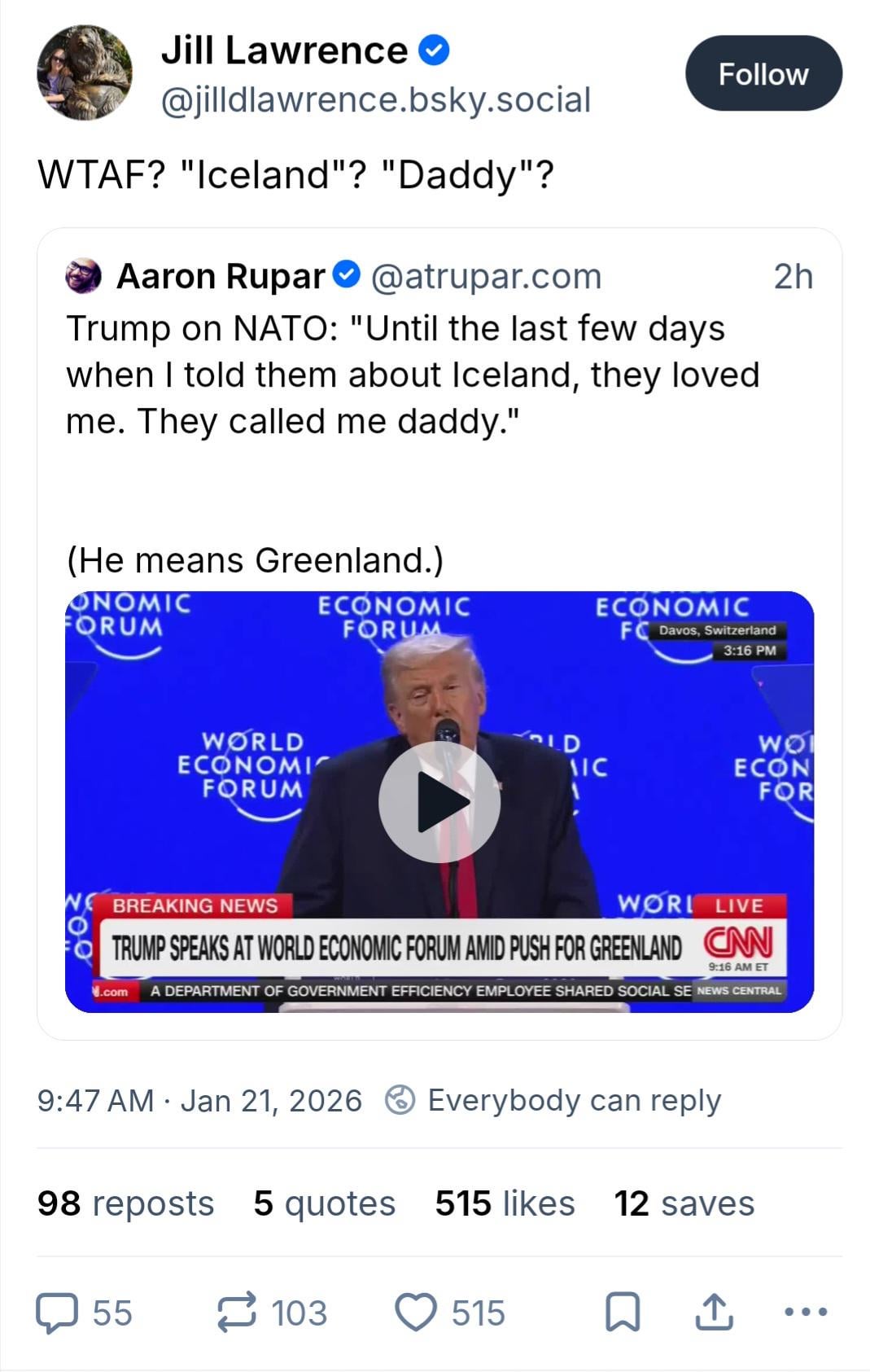
Task: Click Jill Lawrence's verified badge
Action: point(434,50)
